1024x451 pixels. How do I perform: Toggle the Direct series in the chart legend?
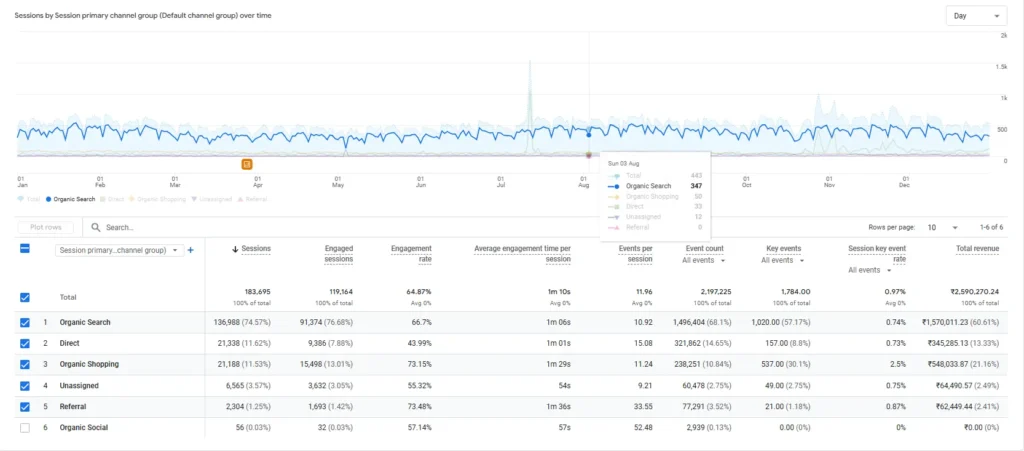[112, 199]
